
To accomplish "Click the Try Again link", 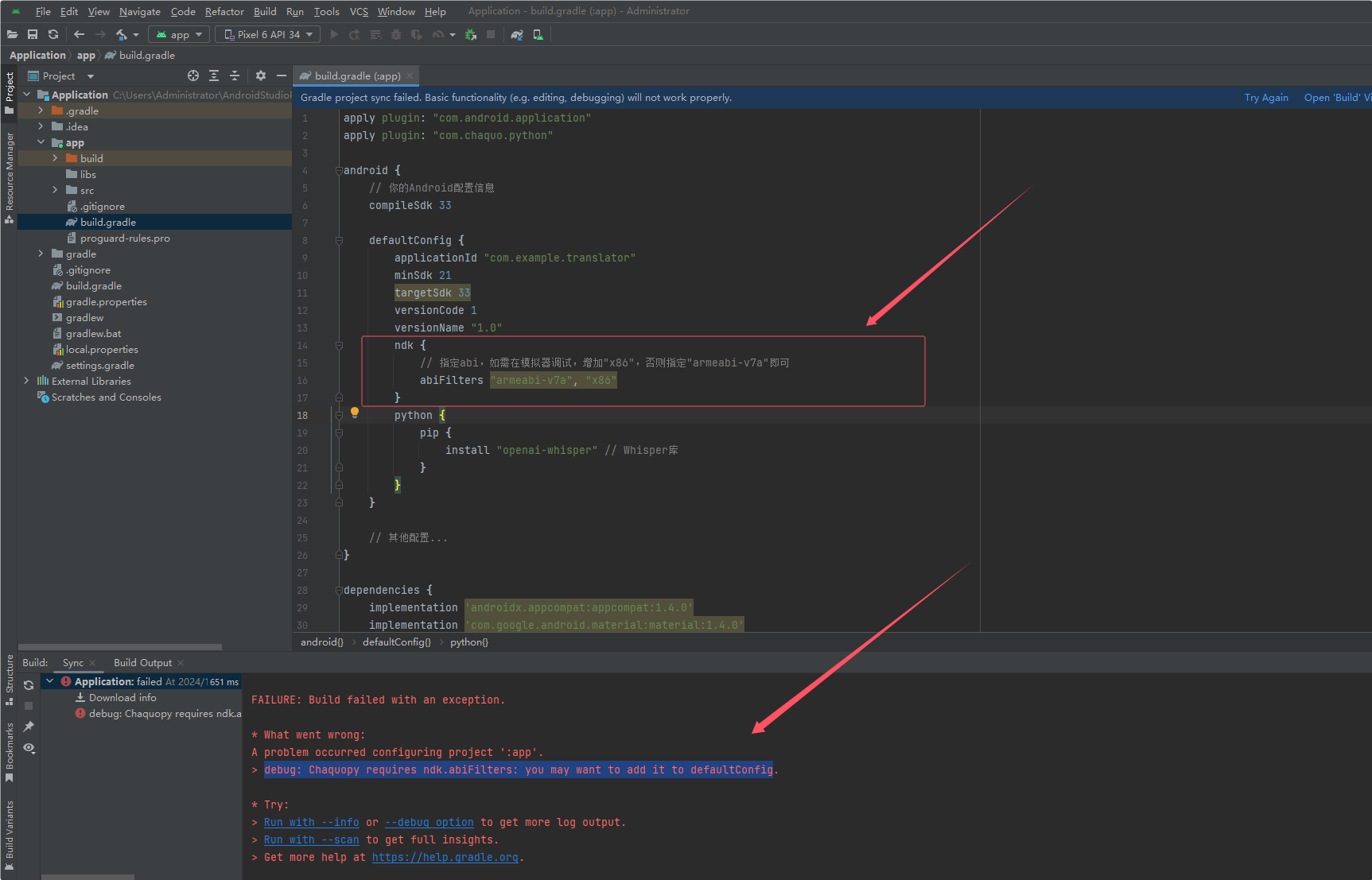I will click(1266, 97).
